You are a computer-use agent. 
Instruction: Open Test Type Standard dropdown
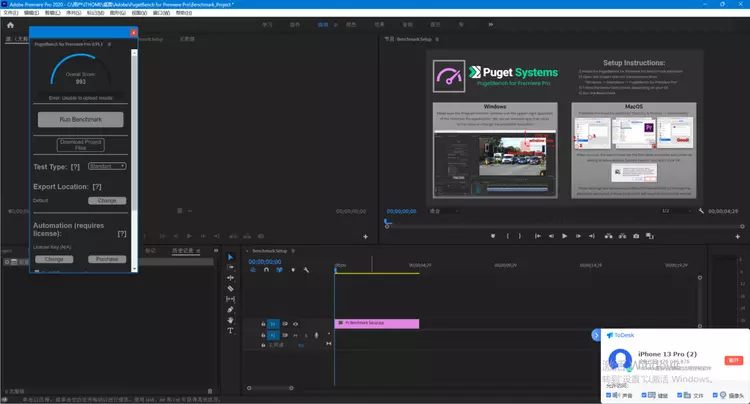(x=107, y=166)
